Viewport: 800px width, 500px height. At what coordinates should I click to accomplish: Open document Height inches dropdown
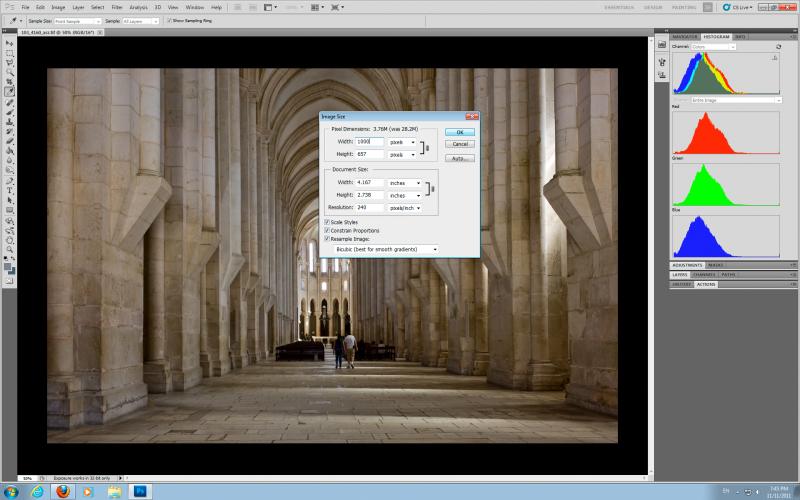click(405, 195)
